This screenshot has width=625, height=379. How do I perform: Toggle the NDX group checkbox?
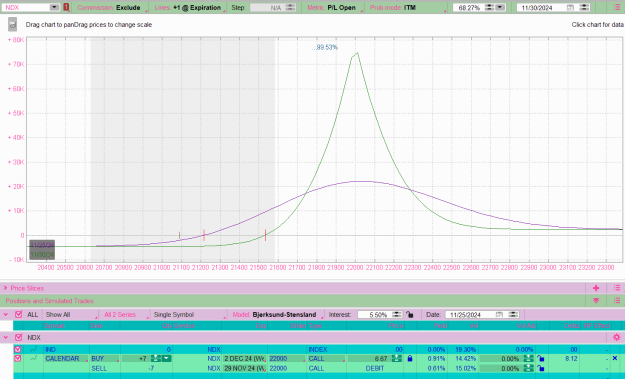click(18, 338)
